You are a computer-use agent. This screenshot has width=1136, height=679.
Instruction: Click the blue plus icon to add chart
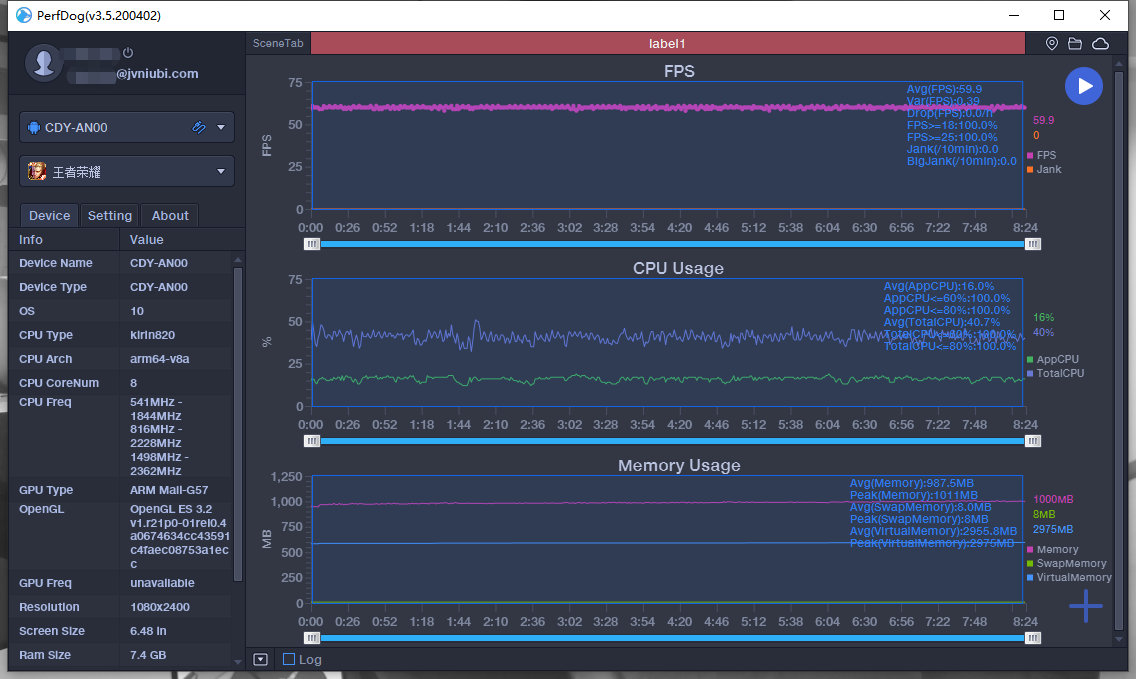pyautogui.click(x=1085, y=605)
